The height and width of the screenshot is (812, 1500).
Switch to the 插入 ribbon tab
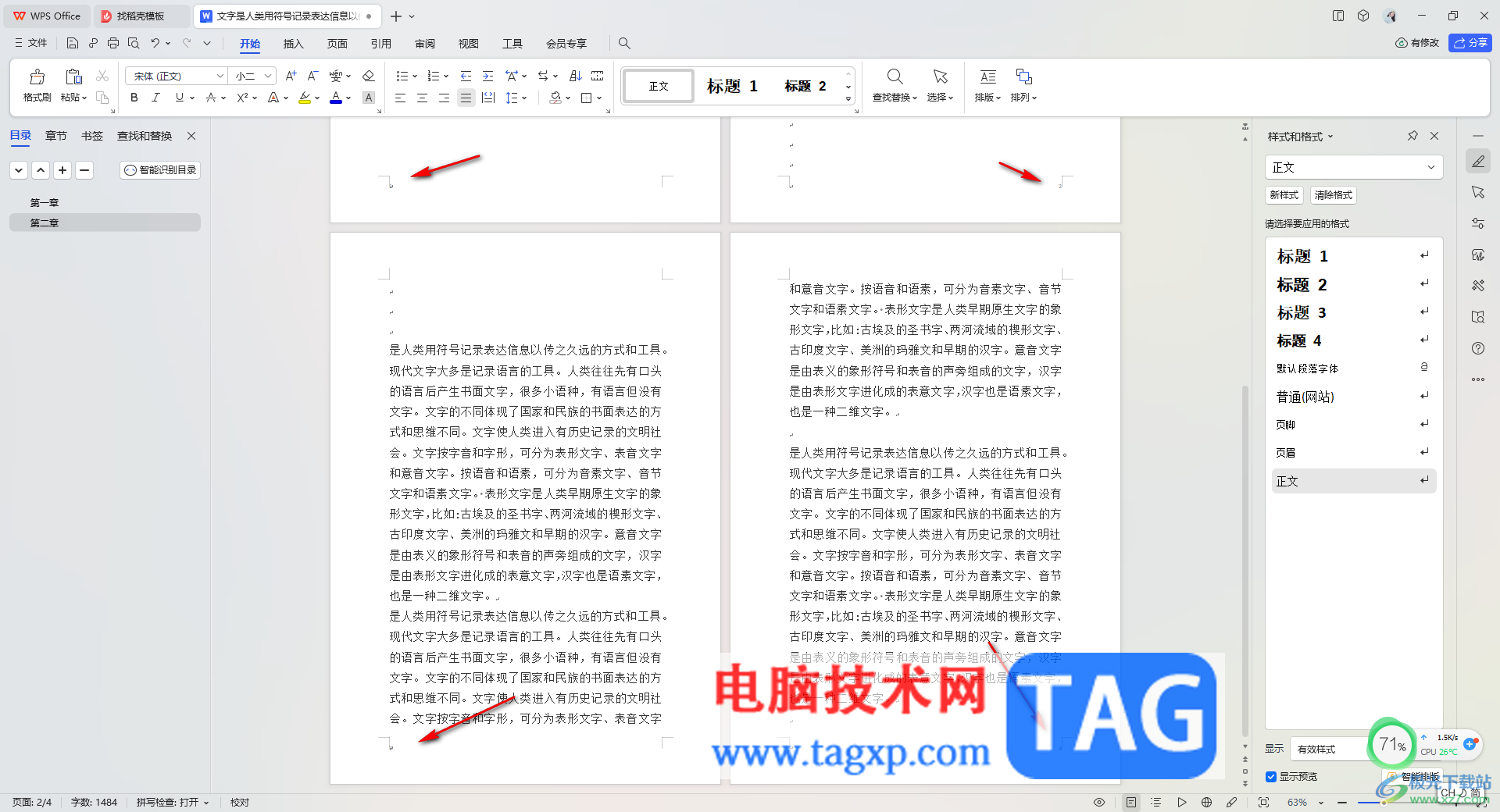[x=293, y=44]
